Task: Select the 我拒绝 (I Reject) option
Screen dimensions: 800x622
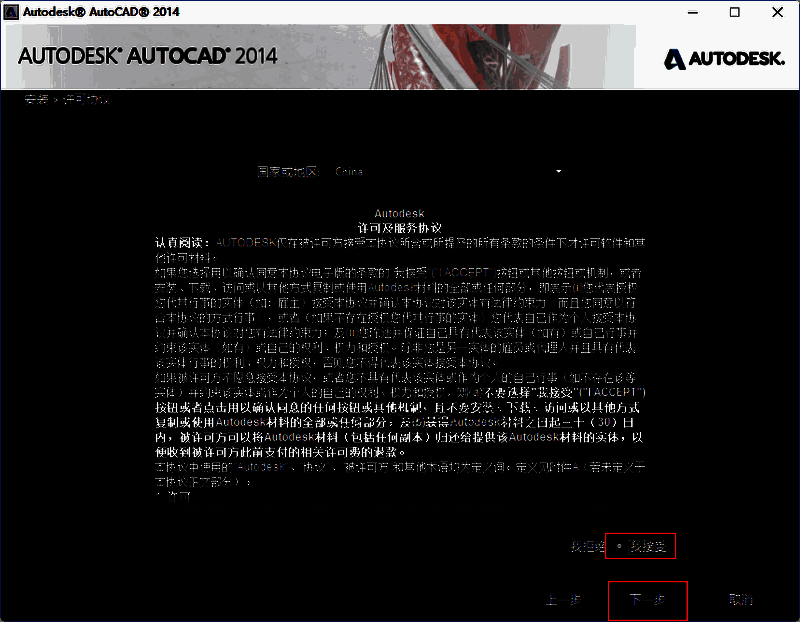Action: point(587,546)
